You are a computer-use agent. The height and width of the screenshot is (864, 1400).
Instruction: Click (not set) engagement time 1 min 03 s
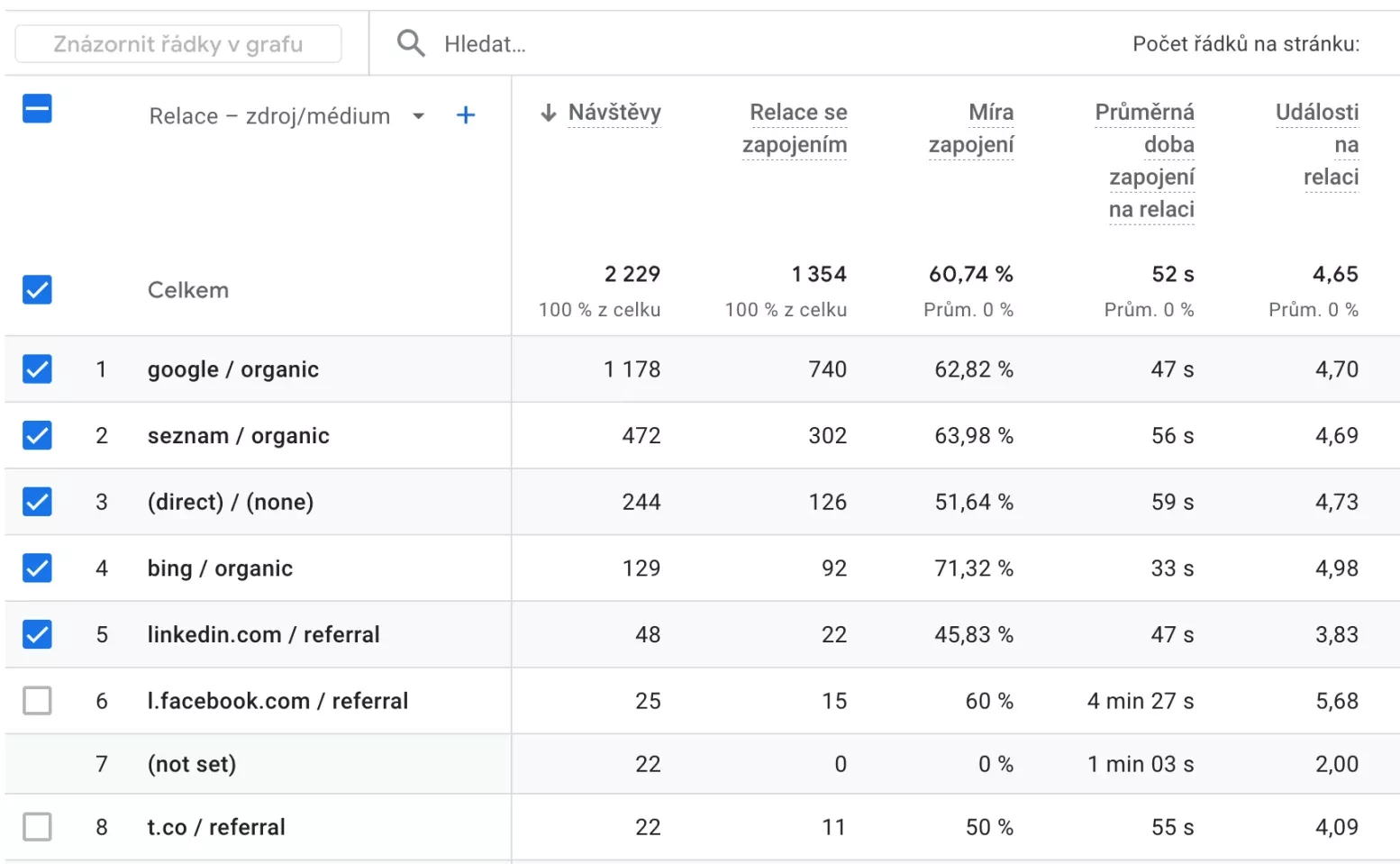(x=1141, y=764)
